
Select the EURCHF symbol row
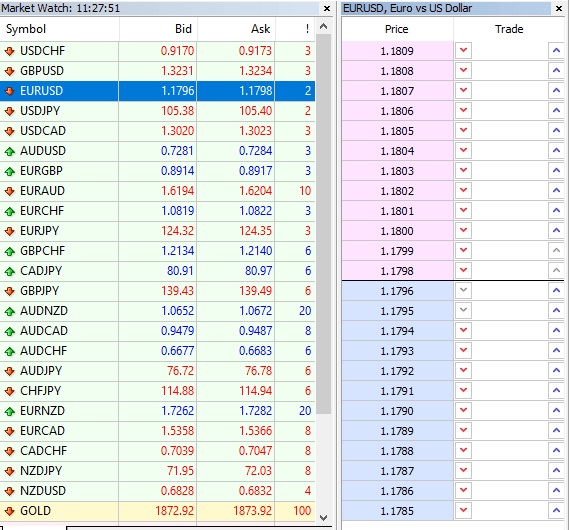(157, 211)
